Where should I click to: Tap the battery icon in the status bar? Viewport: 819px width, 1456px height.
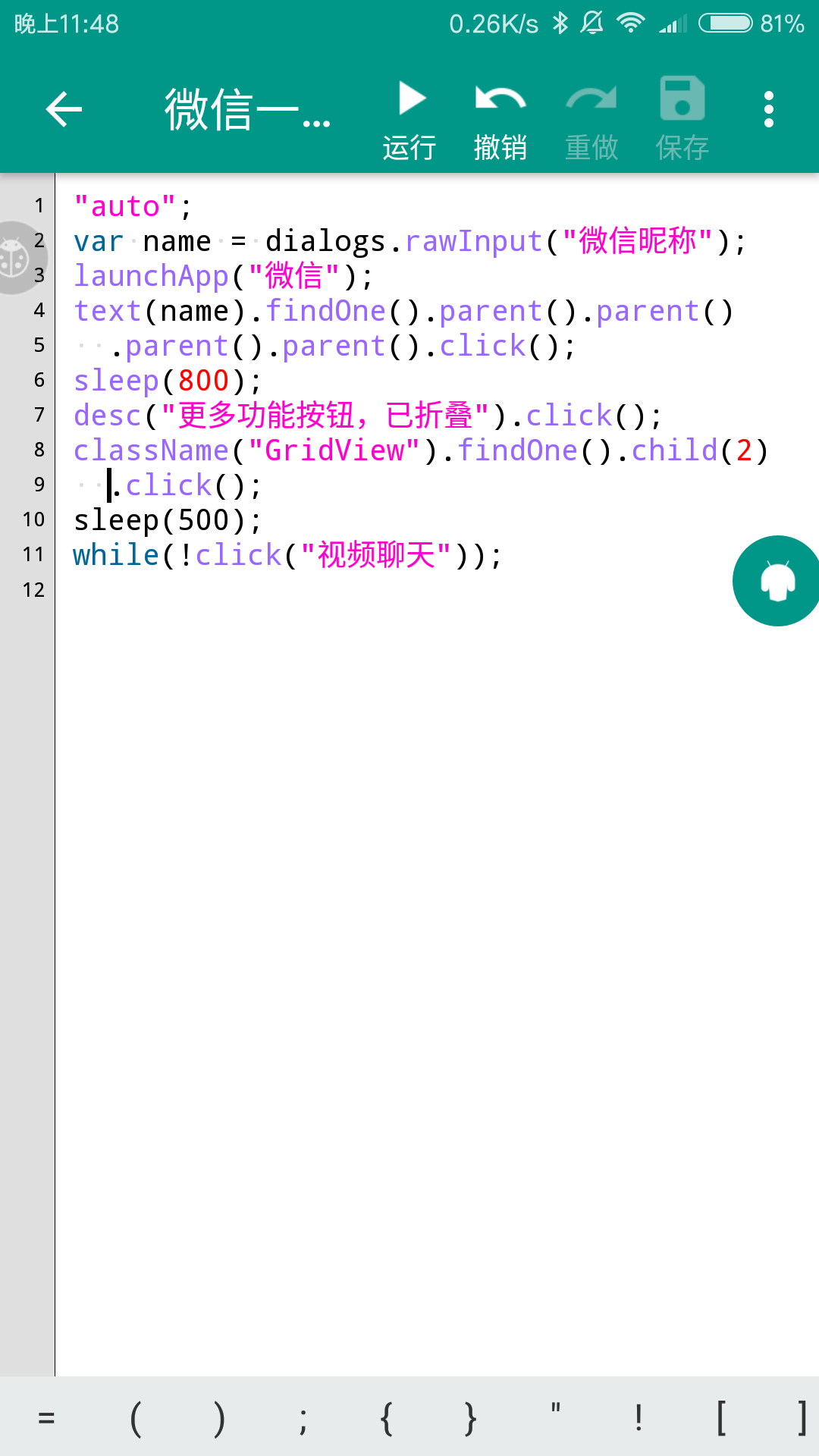726,24
